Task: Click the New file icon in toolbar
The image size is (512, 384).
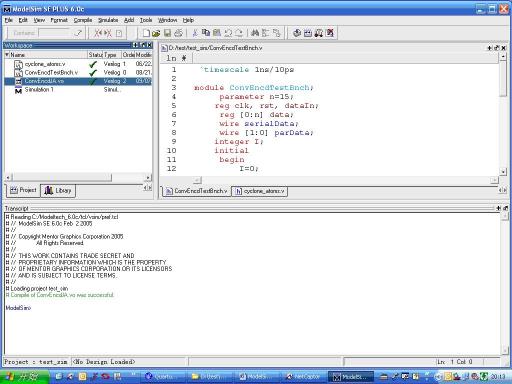Action: point(146,33)
